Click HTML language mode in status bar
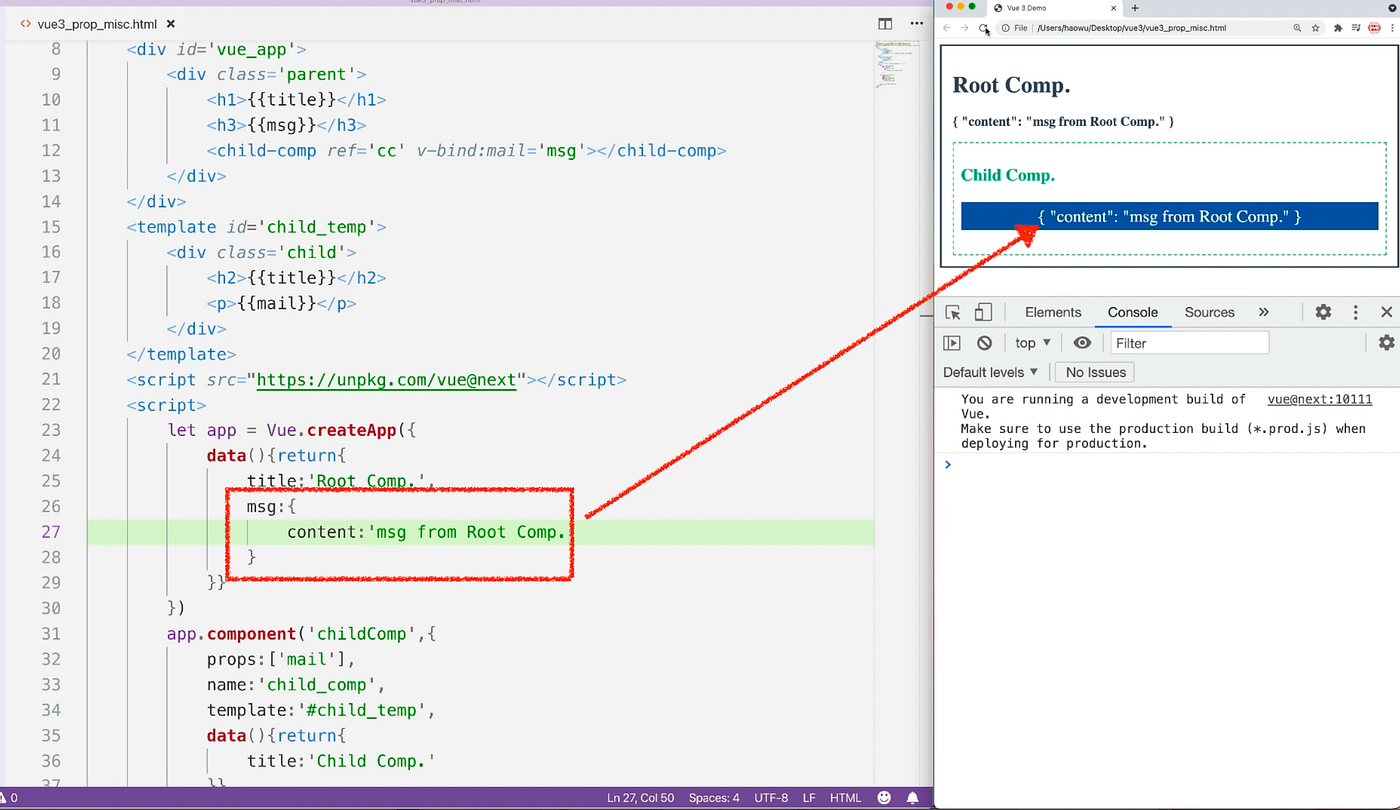Image resolution: width=1400 pixels, height=810 pixels. (845, 798)
